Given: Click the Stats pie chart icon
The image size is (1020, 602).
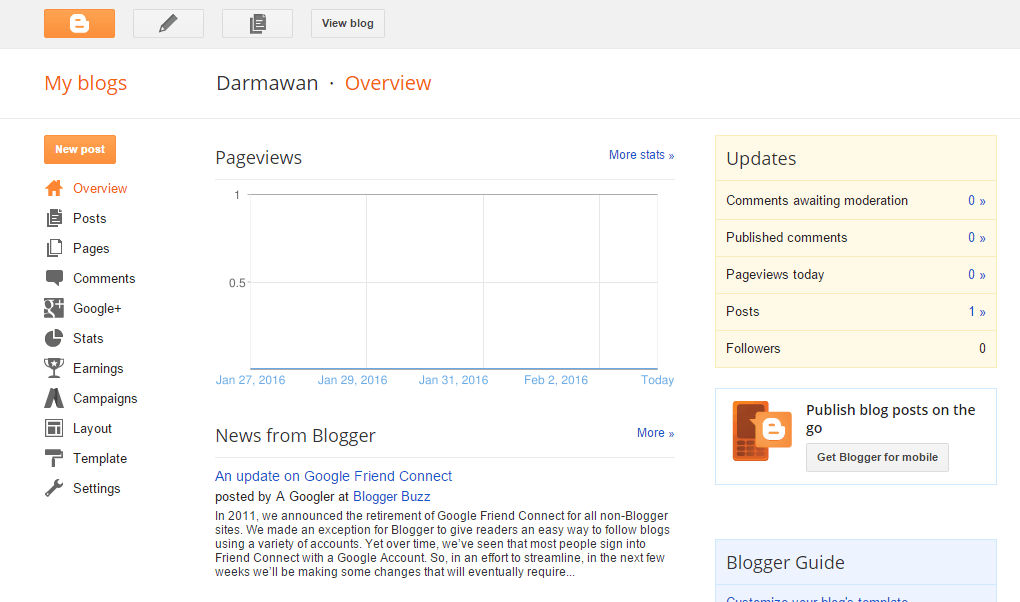Looking at the screenshot, I should pyautogui.click(x=54, y=338).
